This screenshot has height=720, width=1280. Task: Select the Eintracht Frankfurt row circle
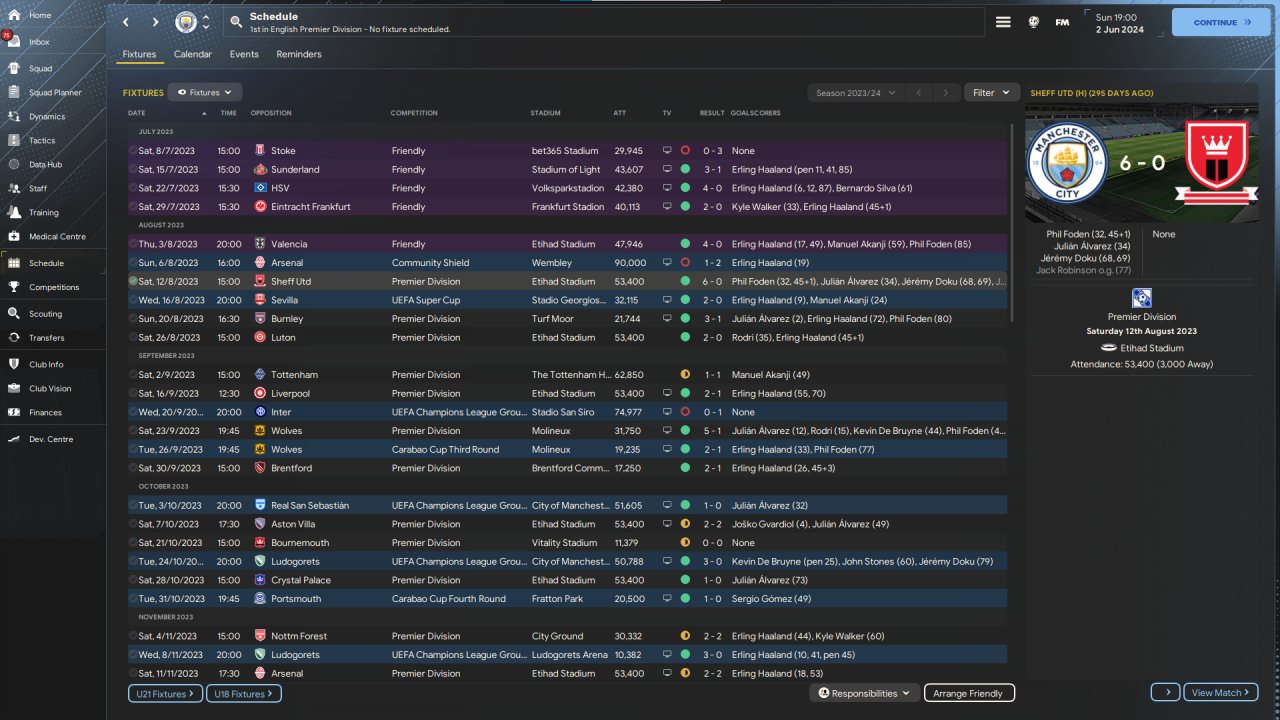(133, 207)
